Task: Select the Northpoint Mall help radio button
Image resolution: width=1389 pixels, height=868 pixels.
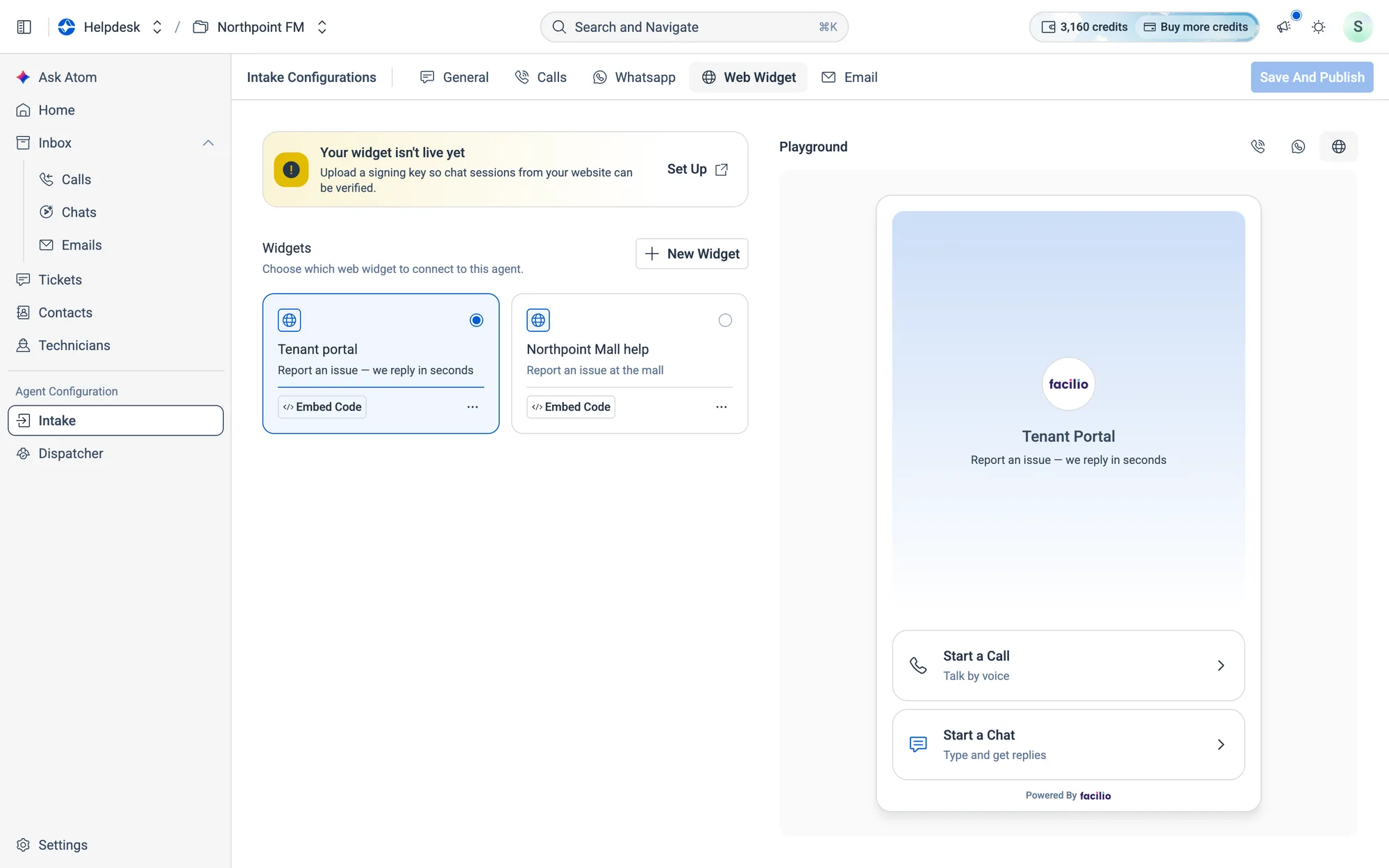Action: pyautogui.click(x=725, y=320)
